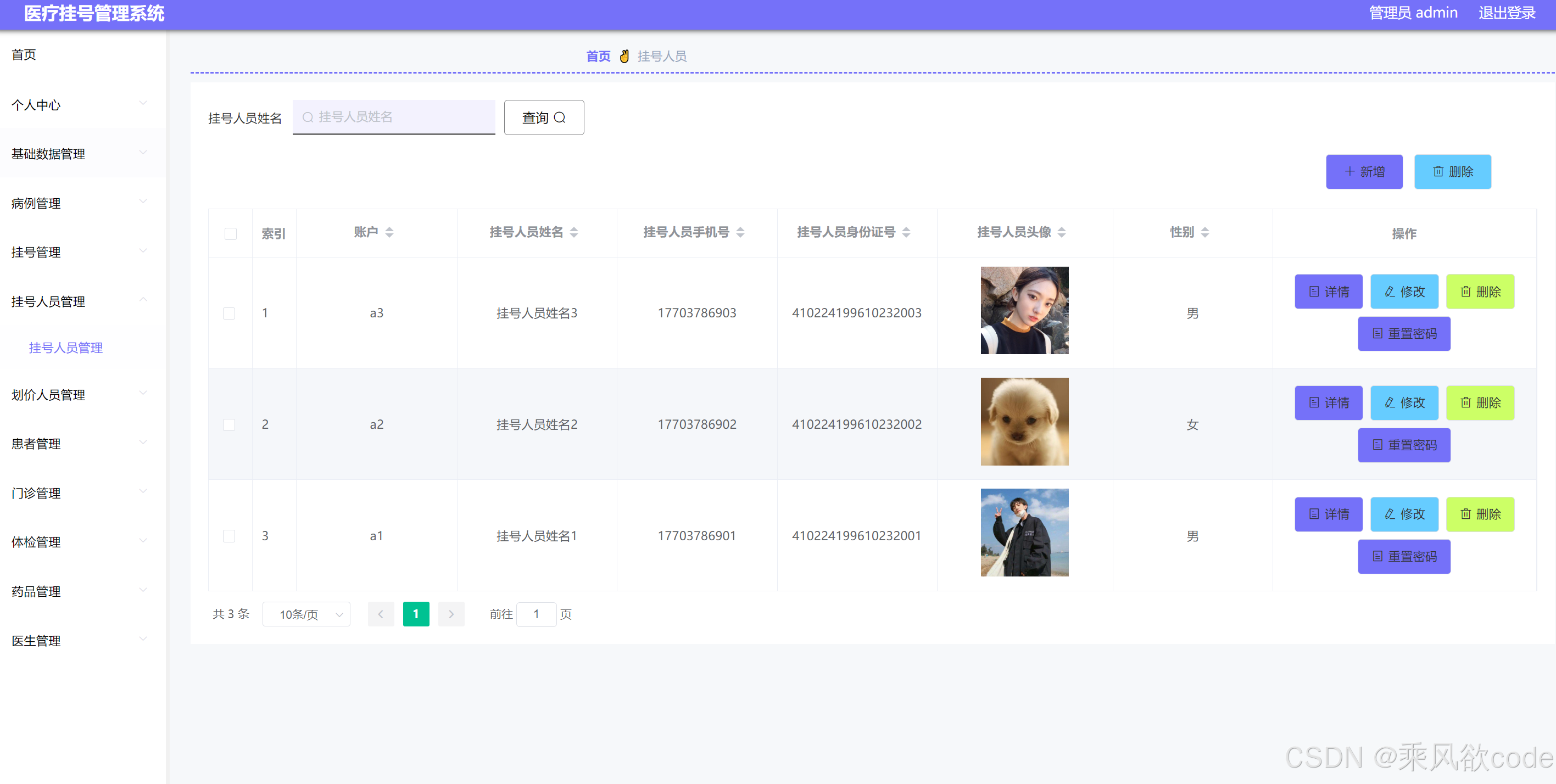Image resolution: width=1556 pixels, height=784 pixels.
Task: Toggle the select-all checkbox in table header
Action: coord(230,234)
